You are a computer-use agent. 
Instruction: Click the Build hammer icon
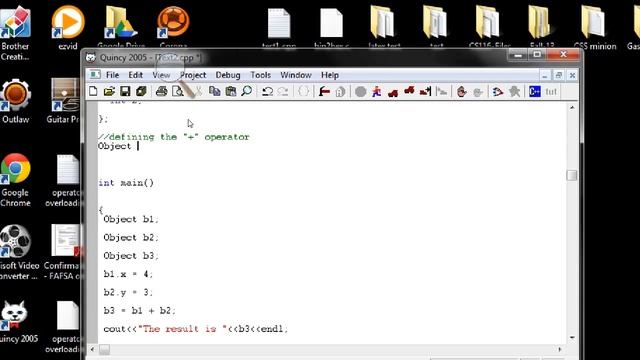click(x=324, y=91)
